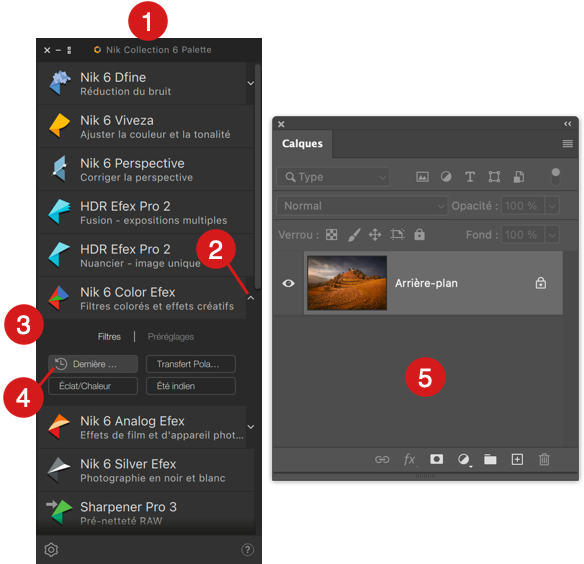This screenshot has height=564, width=584.
Task: Filter layers by smart objects
Action: point(519,177)
